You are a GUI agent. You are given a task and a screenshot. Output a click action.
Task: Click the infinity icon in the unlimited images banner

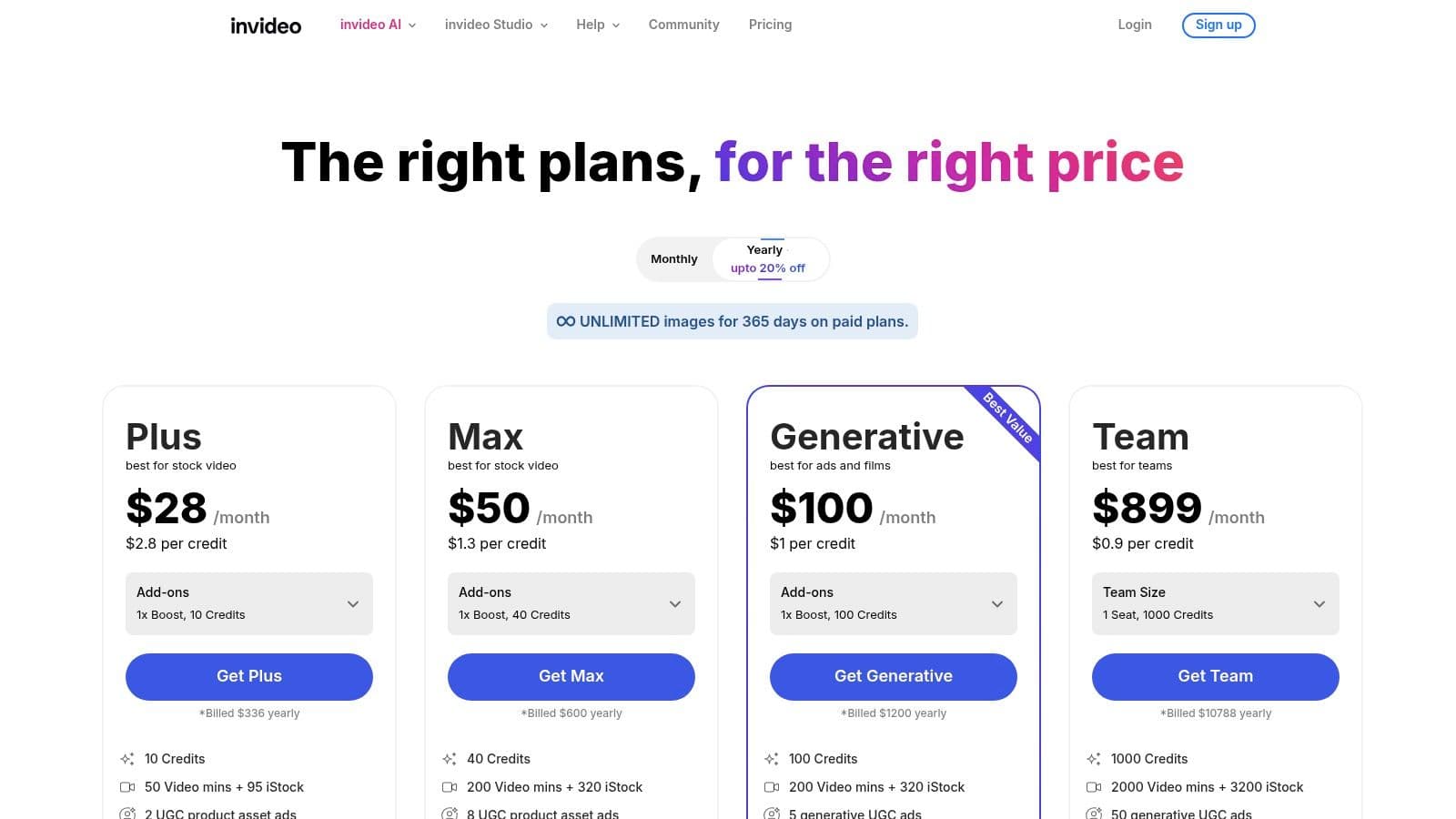pyautogui.click(x=565, y=321)
